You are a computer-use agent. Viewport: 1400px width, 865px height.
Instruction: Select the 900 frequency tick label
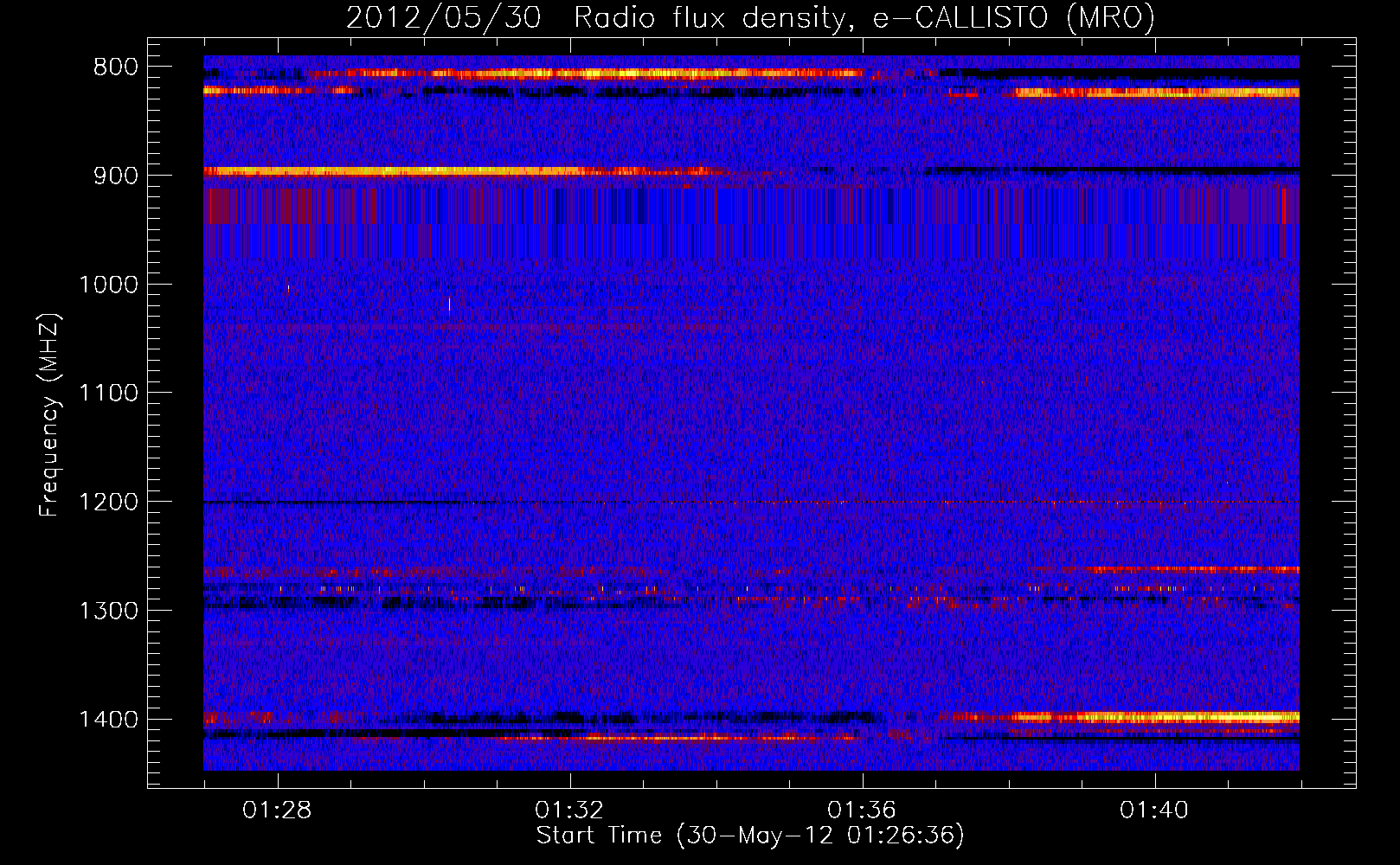tap(115, 176)
